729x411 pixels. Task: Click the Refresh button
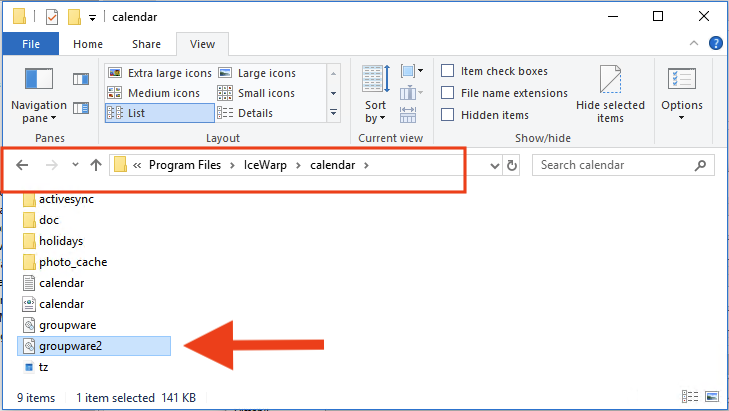click(511, 166)
